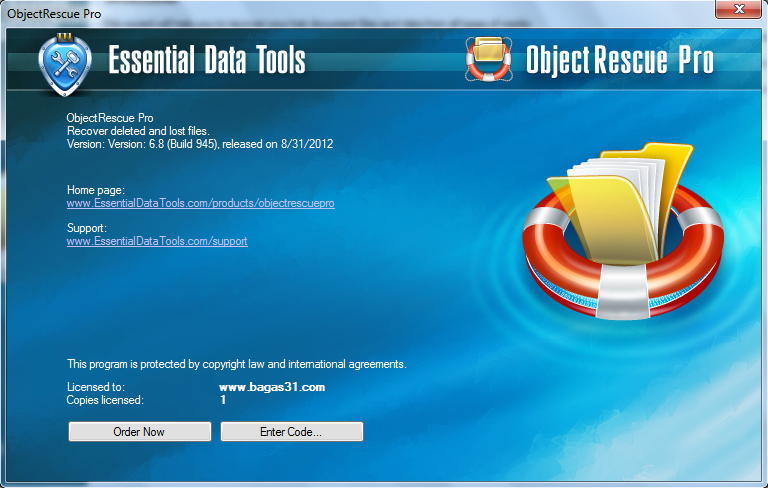This screenshot has height=488, width=768.
Task: Click the copies licensed value 1
Action: [223, 400]
